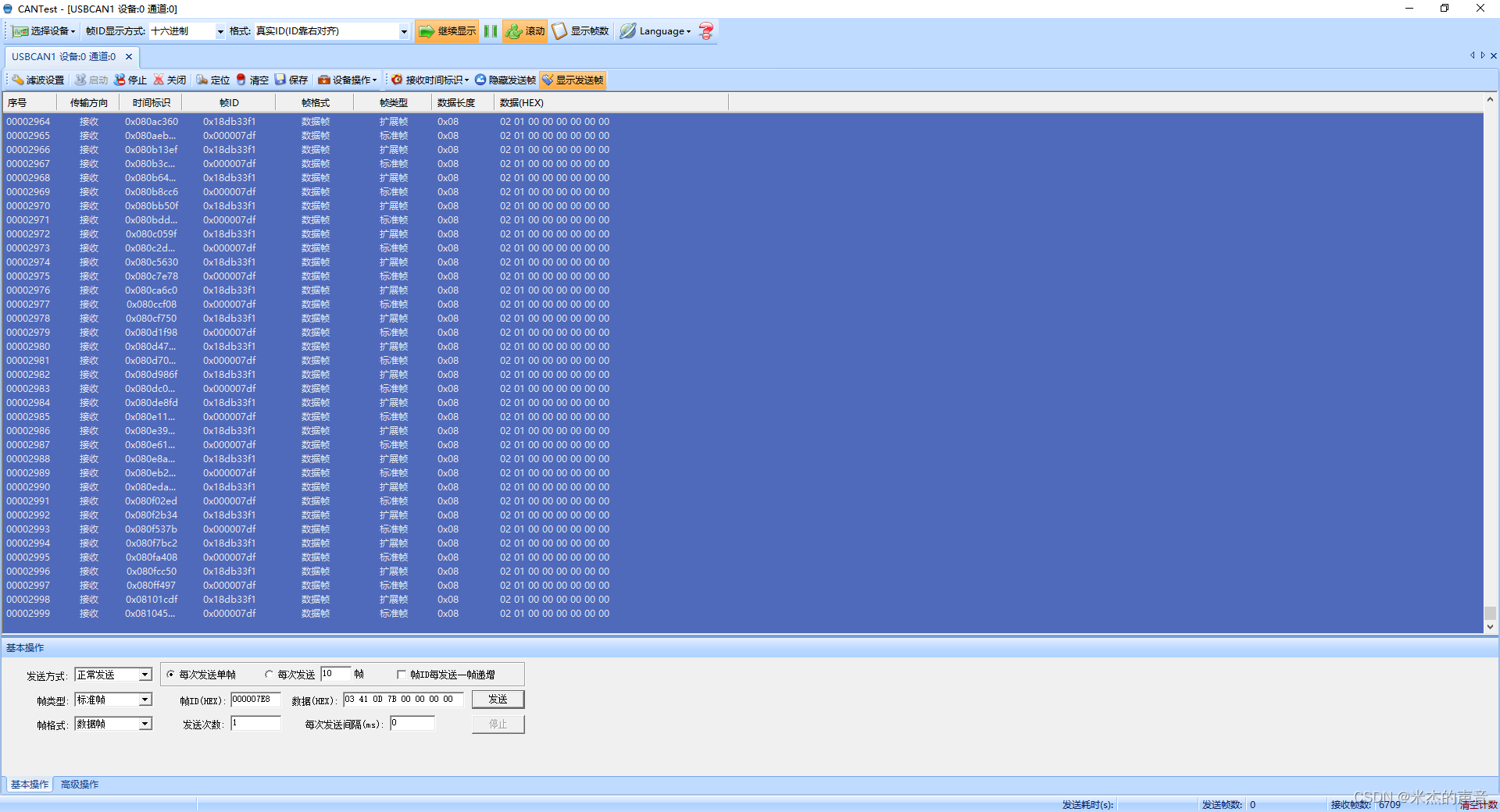
Task: Focus the 发送次数 input field
Action: [x=255, y=724]
